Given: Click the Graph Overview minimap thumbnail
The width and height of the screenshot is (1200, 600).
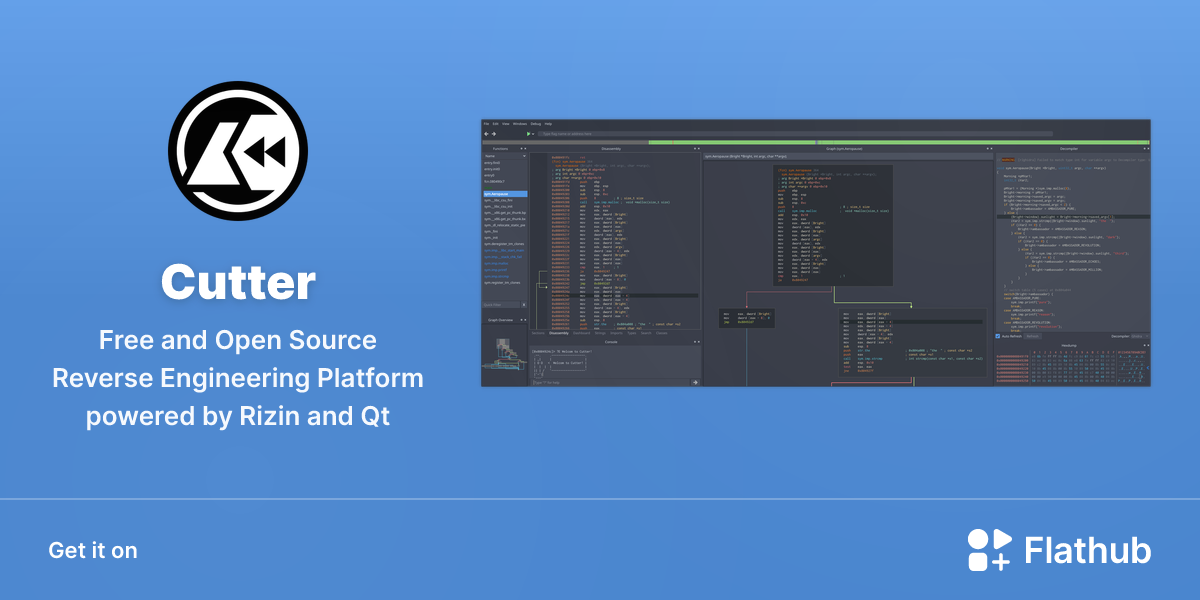Looking at the screenshot, I should click(x=504, y=353).
